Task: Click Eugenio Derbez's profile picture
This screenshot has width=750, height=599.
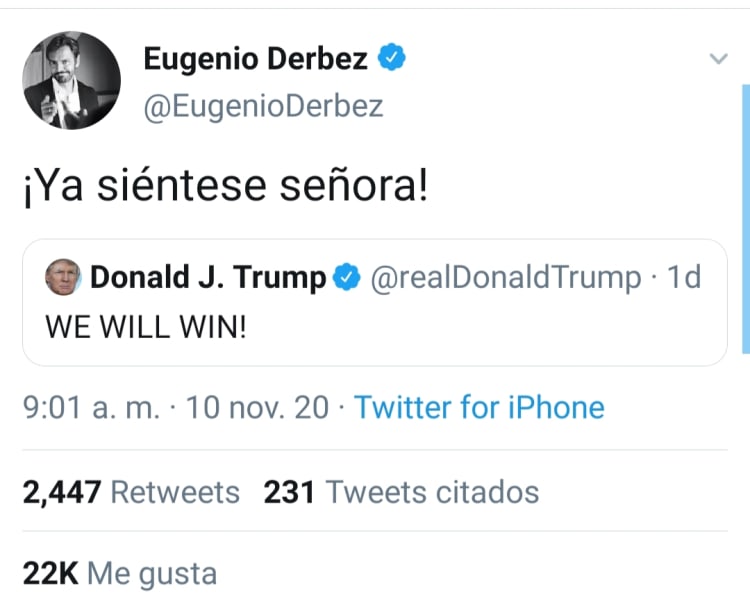Action: point(70,80)
